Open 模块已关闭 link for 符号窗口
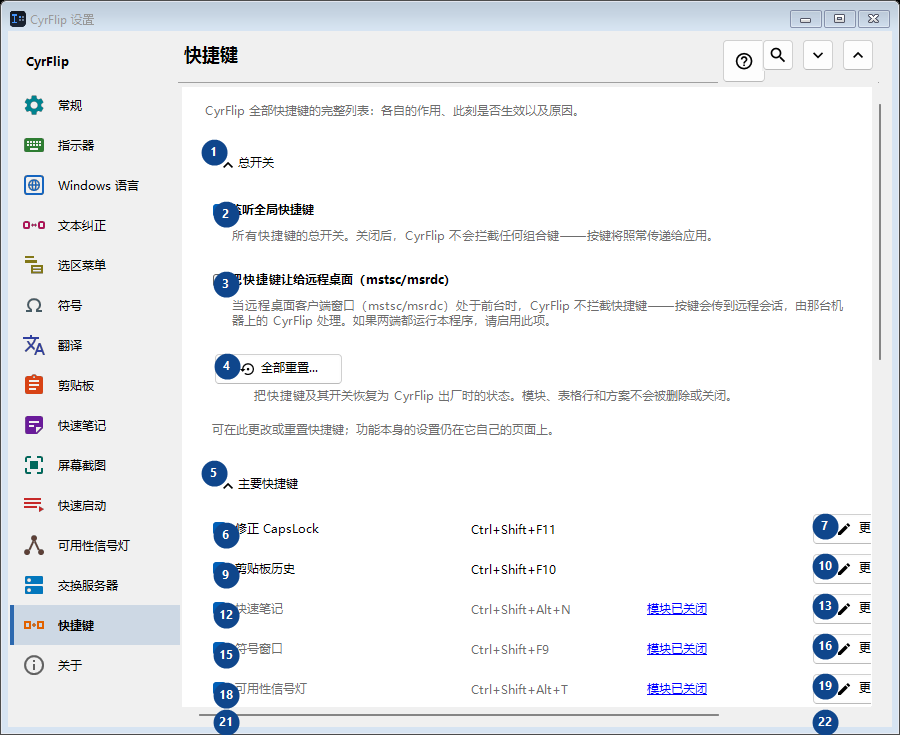The image size is (900, 735). pos(677,649)
